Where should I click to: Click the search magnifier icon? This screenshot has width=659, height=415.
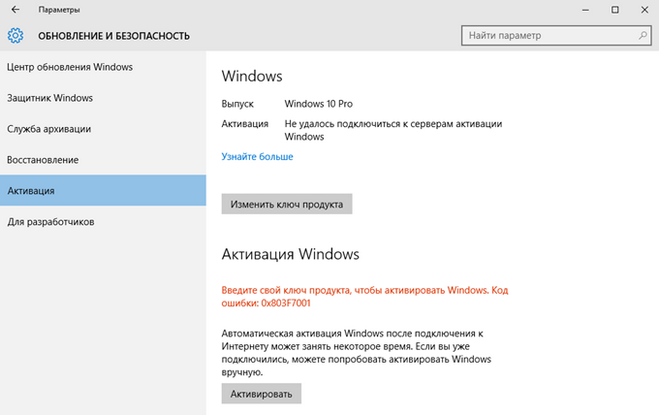pos(643,35)
